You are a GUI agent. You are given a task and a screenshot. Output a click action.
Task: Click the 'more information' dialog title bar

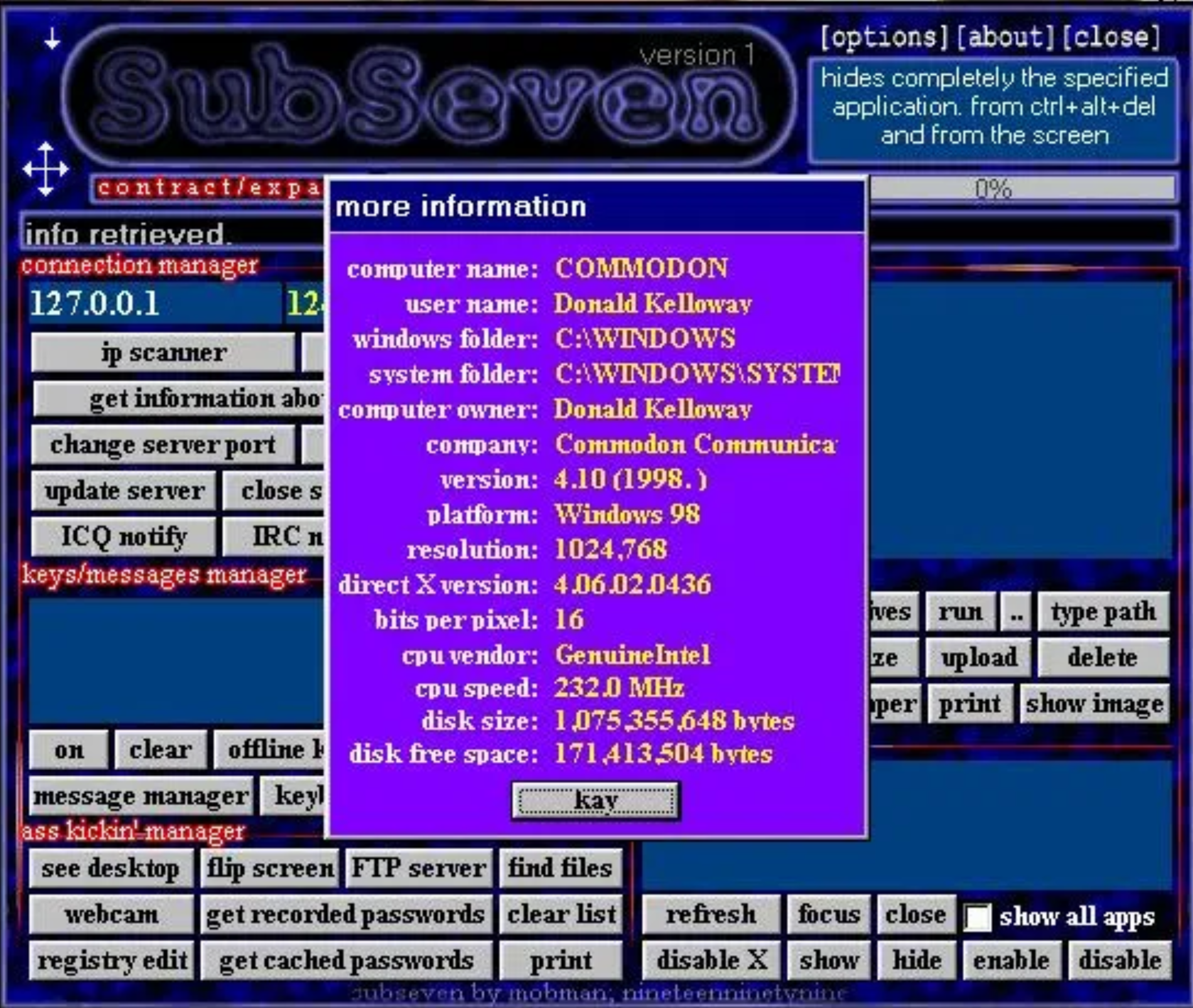[x=597, y=206]
